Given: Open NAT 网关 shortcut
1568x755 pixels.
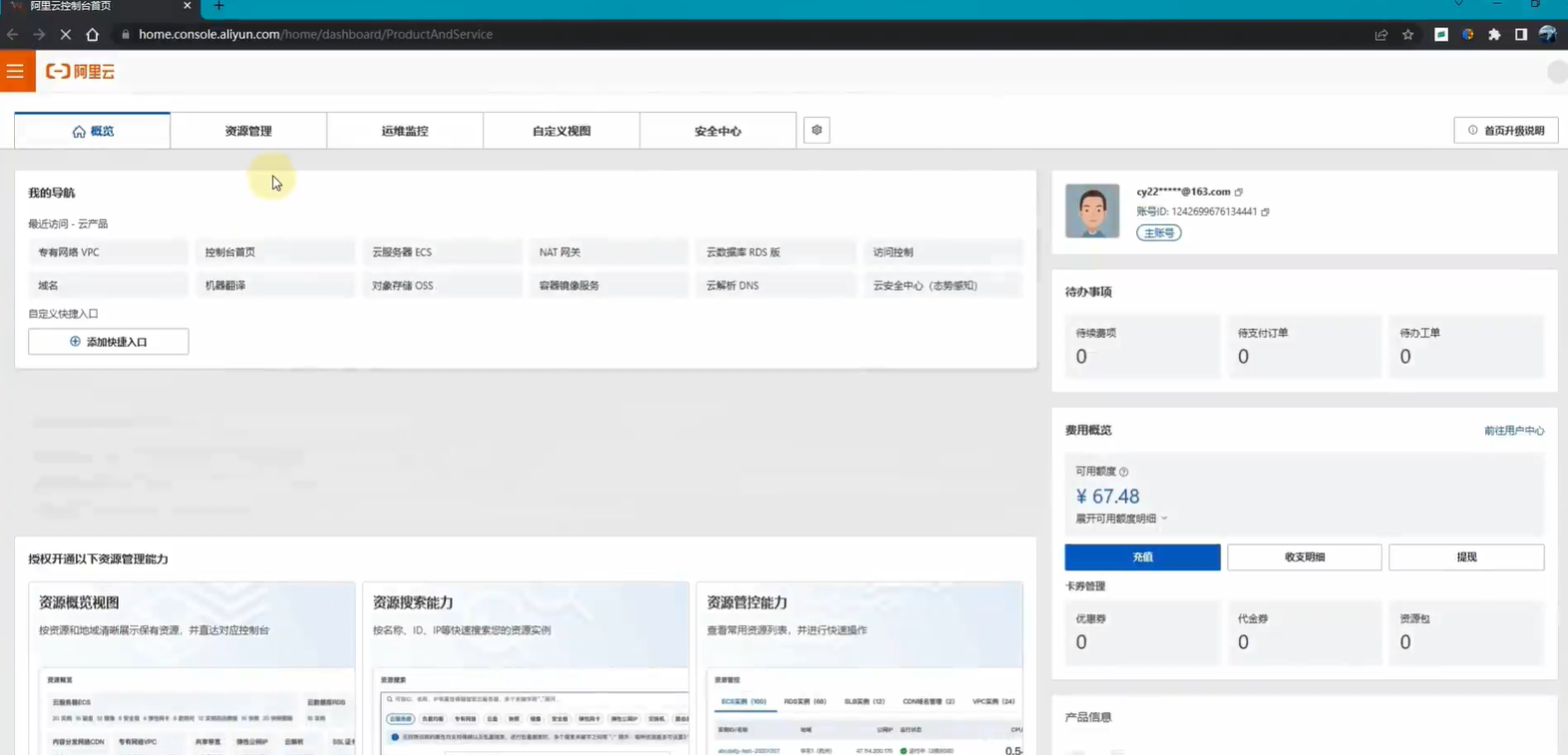Looking at the screenshot, I should (608, 252).
